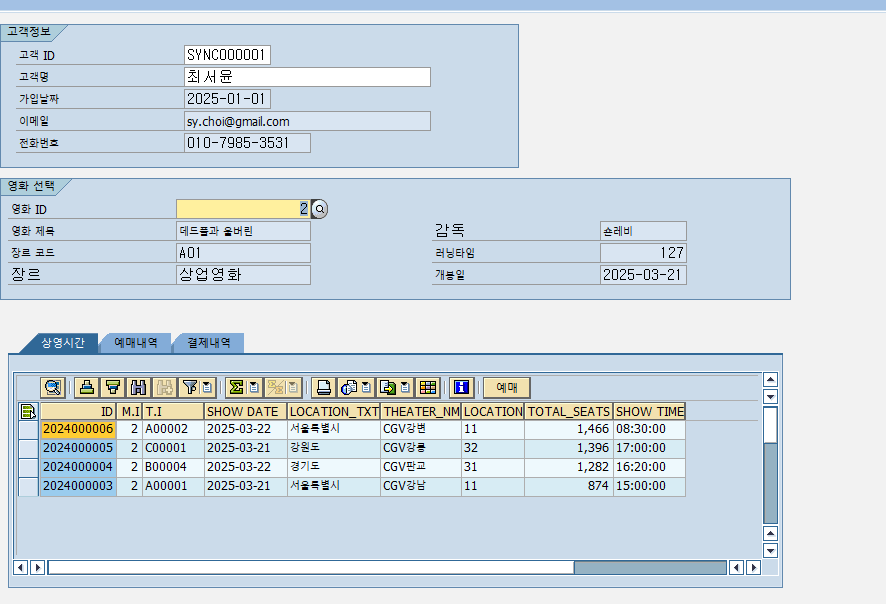
Task: Click the 고객 ID field SYNC000001
Action: click(x=227, y=55)
